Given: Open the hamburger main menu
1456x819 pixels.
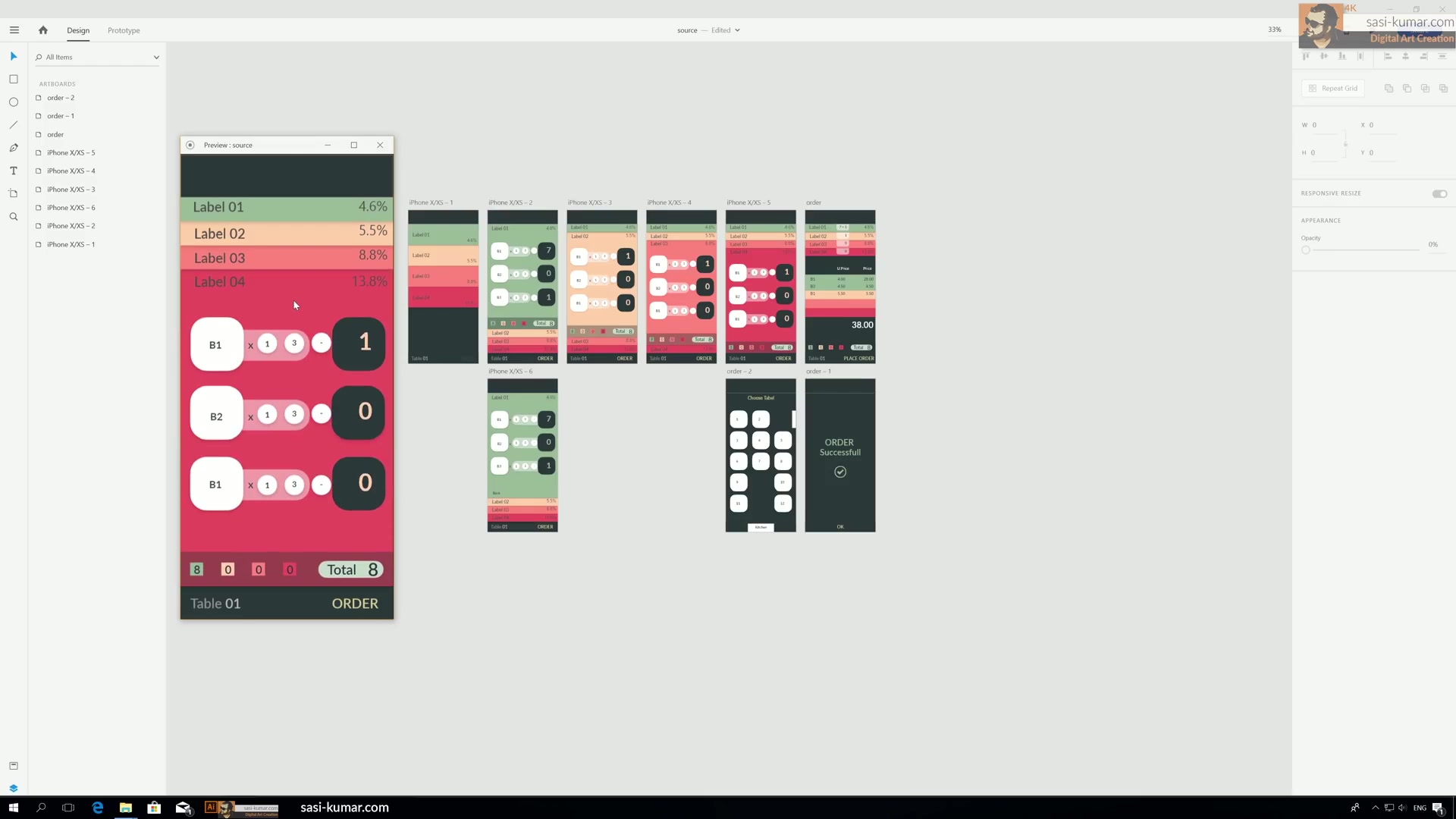Looking at the screenshot, I should point(14,30).
